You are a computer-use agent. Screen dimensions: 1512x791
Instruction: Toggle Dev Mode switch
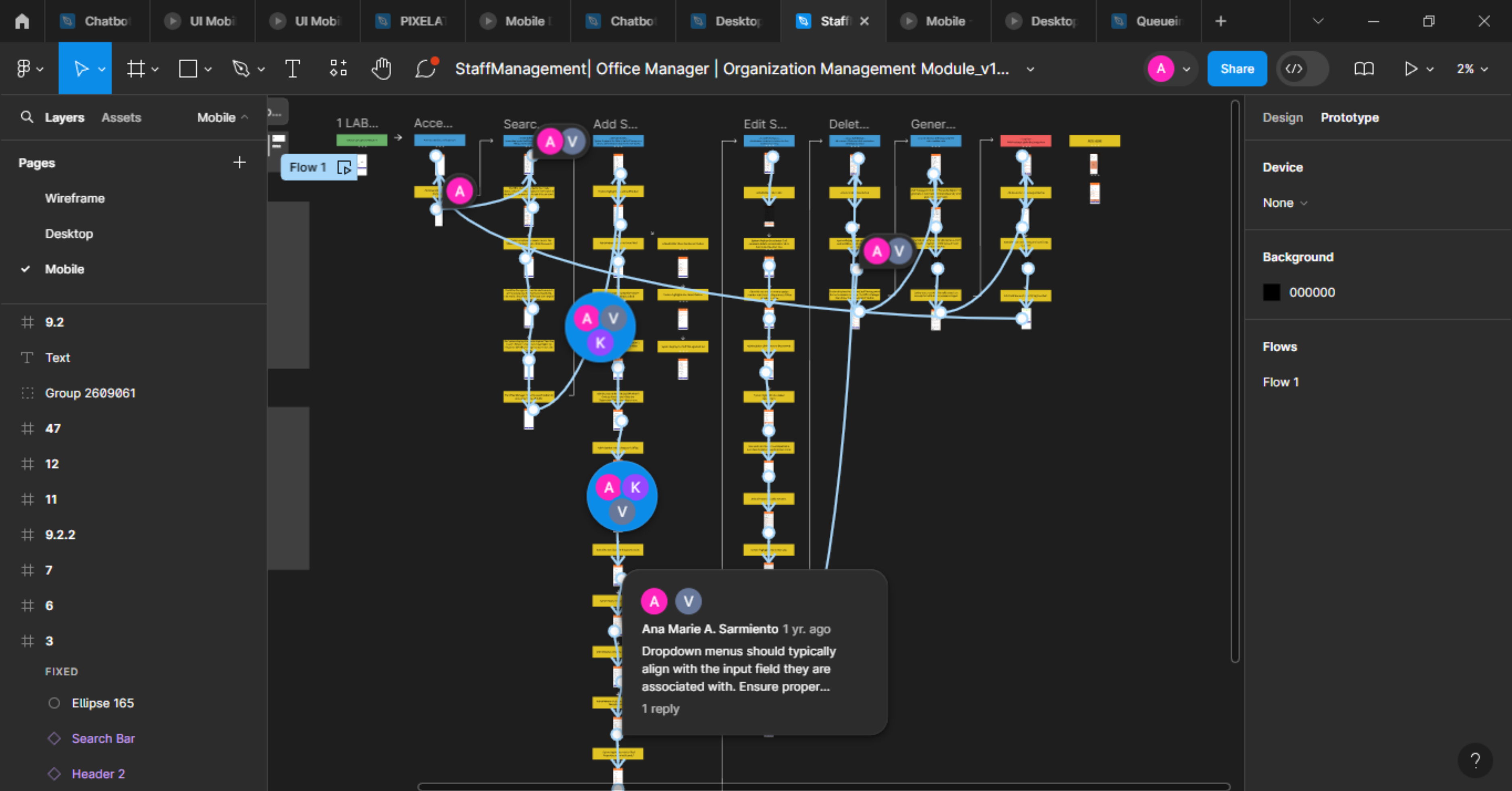click(1302, 69)
